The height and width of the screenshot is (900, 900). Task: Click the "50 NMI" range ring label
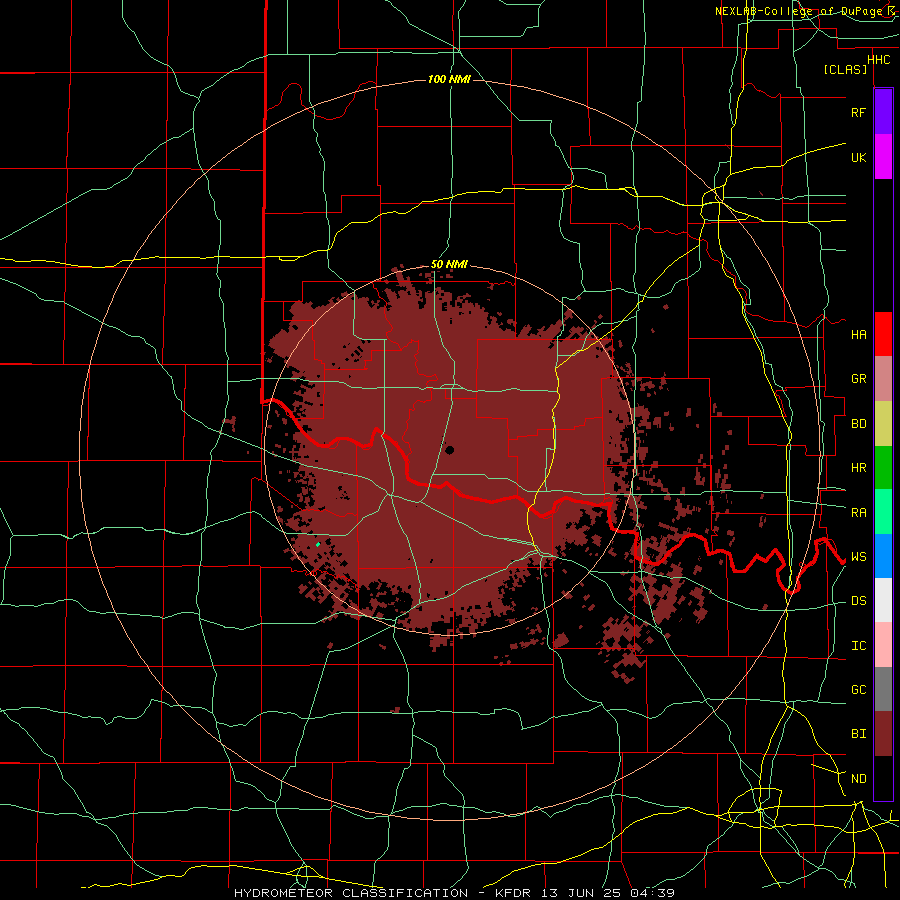[x=449, y=265]
